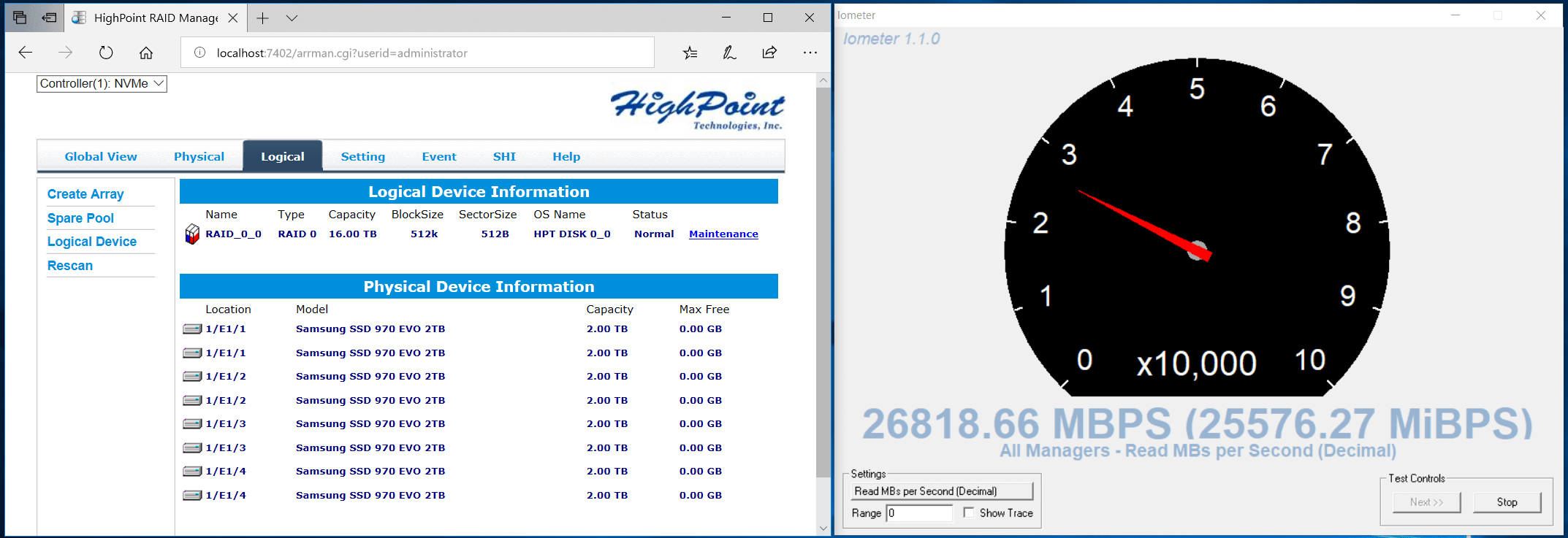Viewport: 1568px width, 538px height.
Task: Click the 26818.66 MBPS readout
Action: coord(1198,423)
